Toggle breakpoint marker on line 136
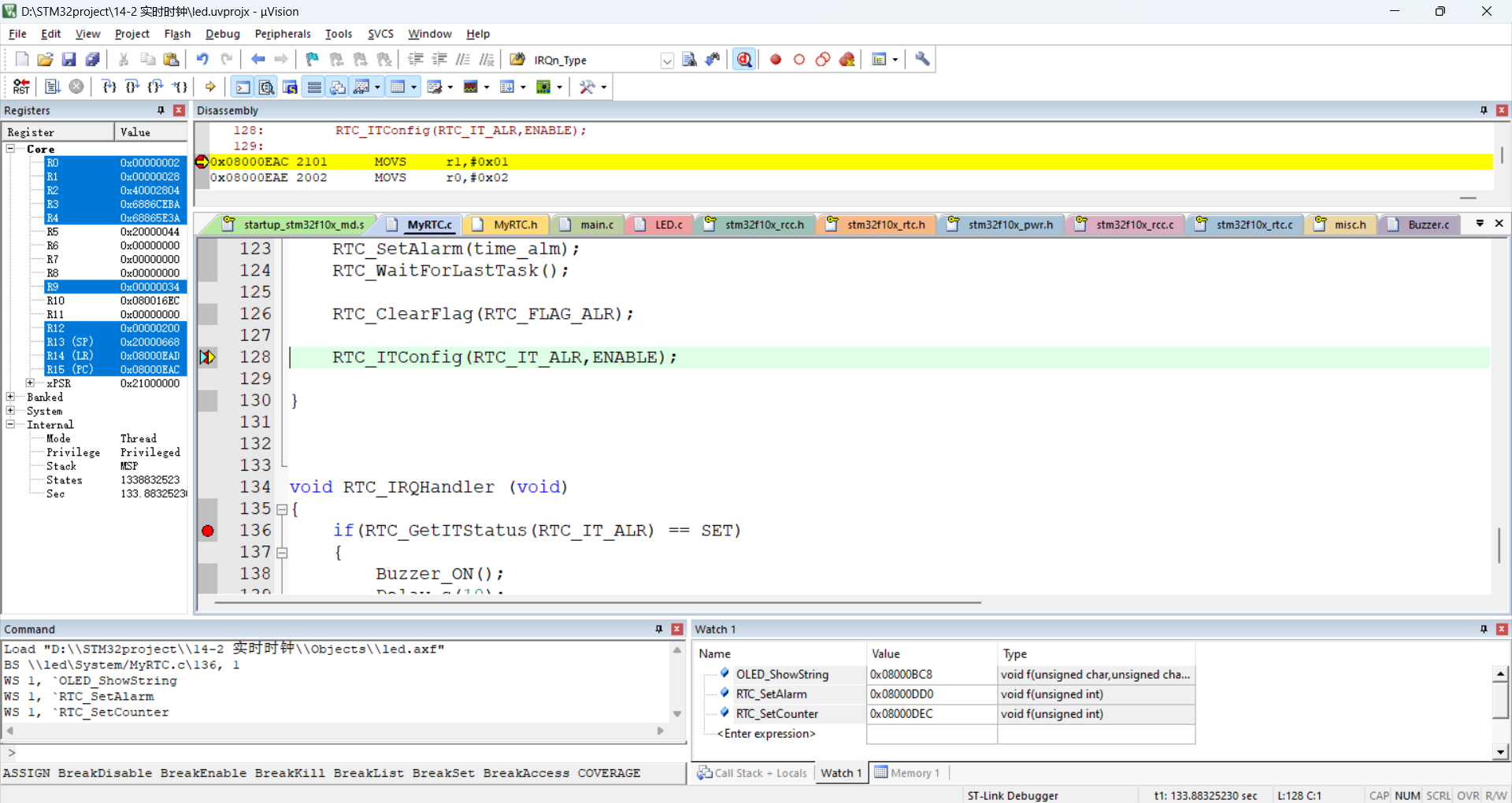1512x803 pixels. pyautogui.click(x=208, y=531)
